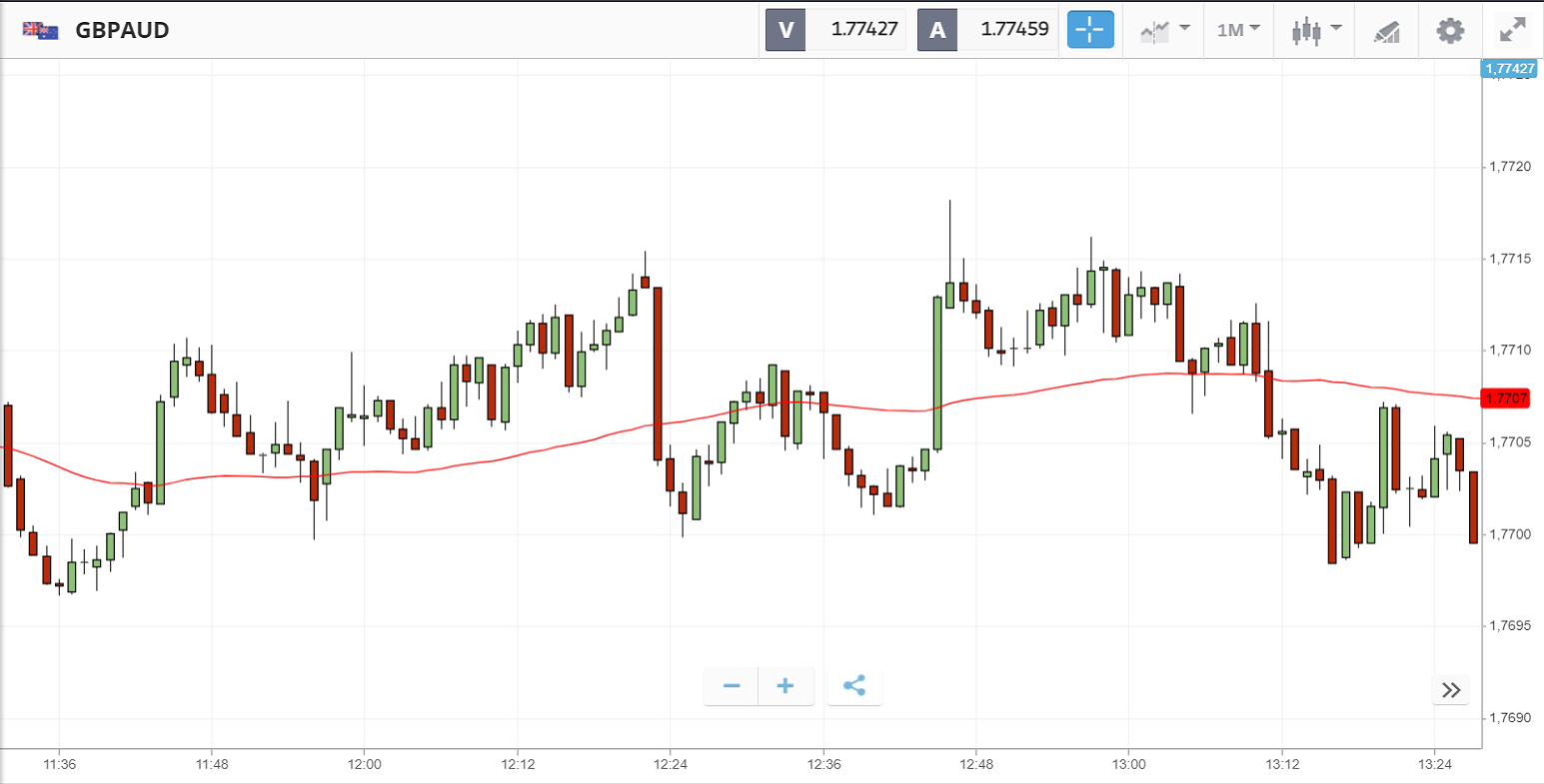Zoom in the chart with plus
1544x784 pixels.
pos(785,686)
